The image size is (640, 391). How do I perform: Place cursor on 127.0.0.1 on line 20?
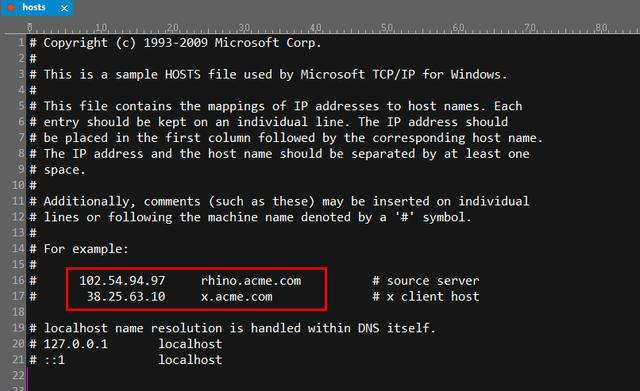click(76, 344)
